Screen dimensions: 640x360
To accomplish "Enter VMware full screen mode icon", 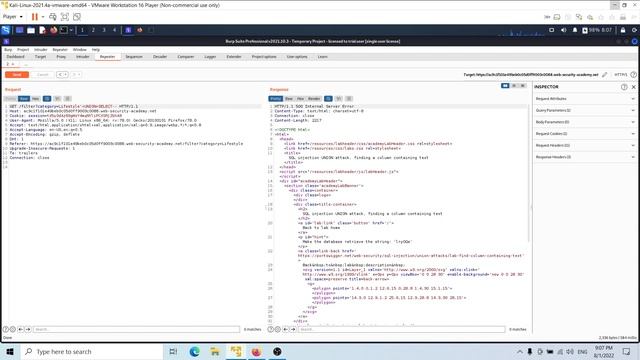I will pyautogui.click(x=64, y=17).
